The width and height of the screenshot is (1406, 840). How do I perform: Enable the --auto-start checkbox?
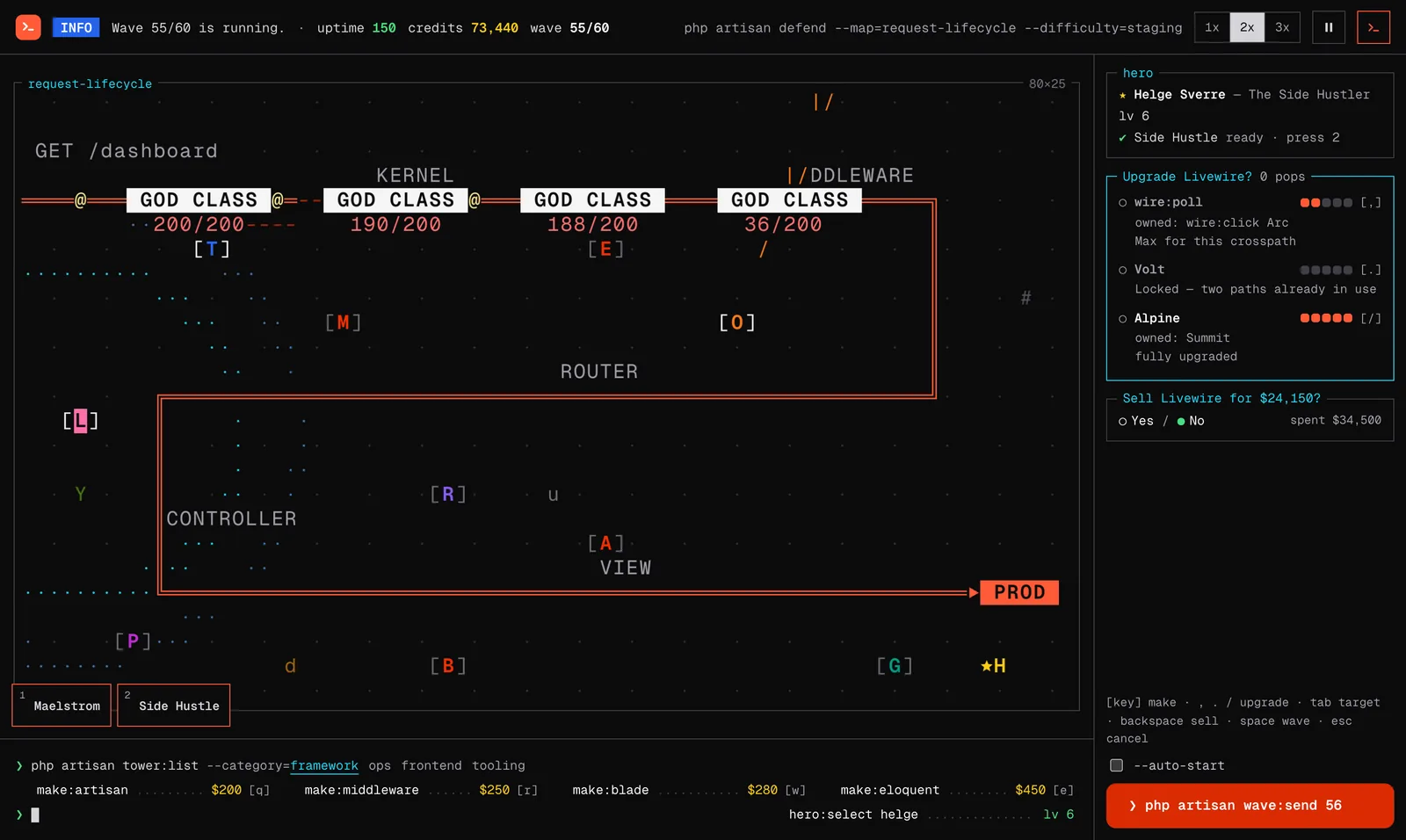(1116, 765)
